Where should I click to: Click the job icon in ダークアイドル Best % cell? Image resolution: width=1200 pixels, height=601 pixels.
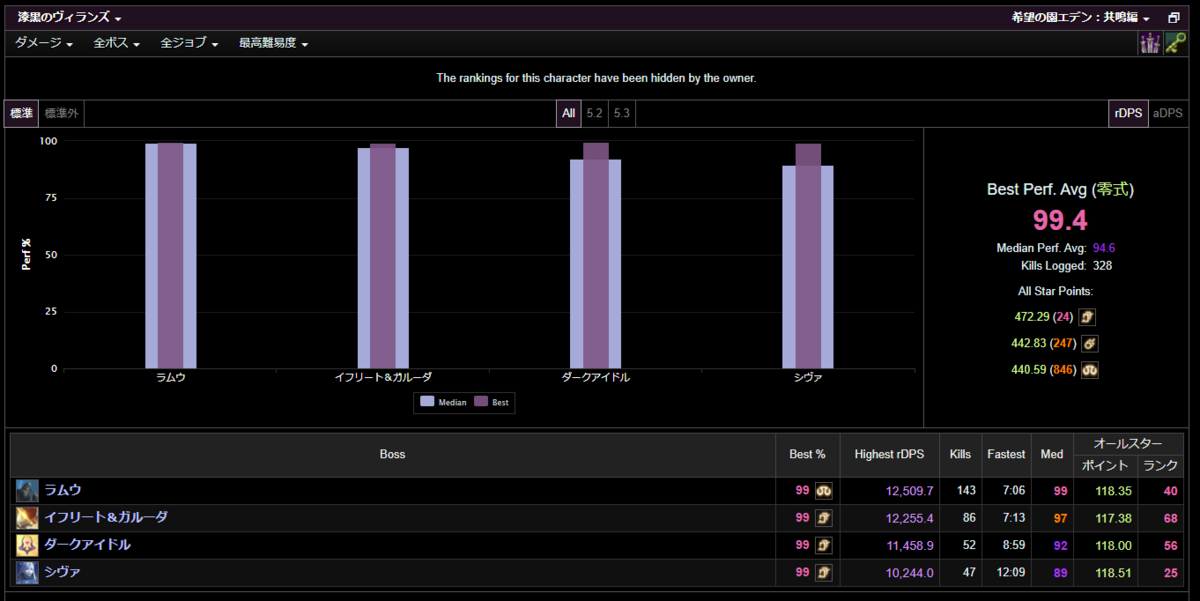(x=824, y=545)
